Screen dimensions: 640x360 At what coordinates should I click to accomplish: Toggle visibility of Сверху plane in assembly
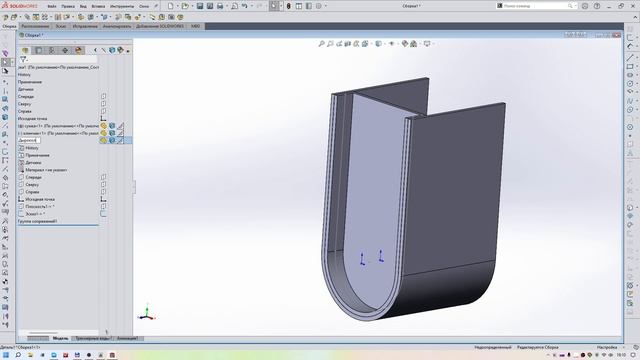coord(103,104)
